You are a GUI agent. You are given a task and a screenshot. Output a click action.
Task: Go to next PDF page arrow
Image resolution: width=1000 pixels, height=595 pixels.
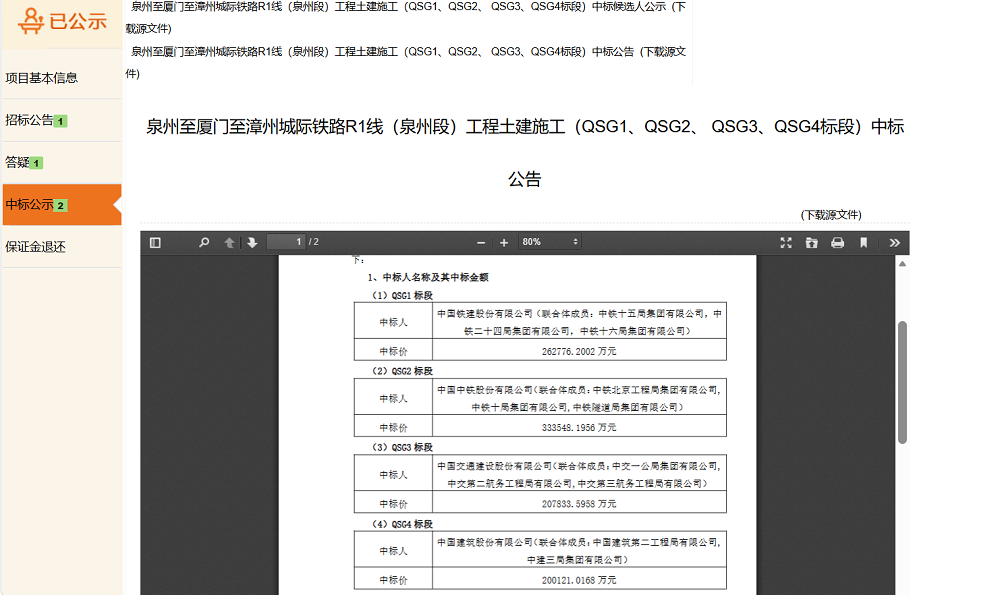[x=253, y=242]
